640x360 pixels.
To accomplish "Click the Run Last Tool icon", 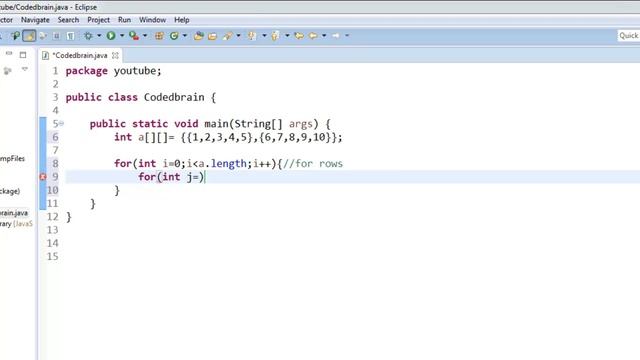I will click(x=133, y=36).
